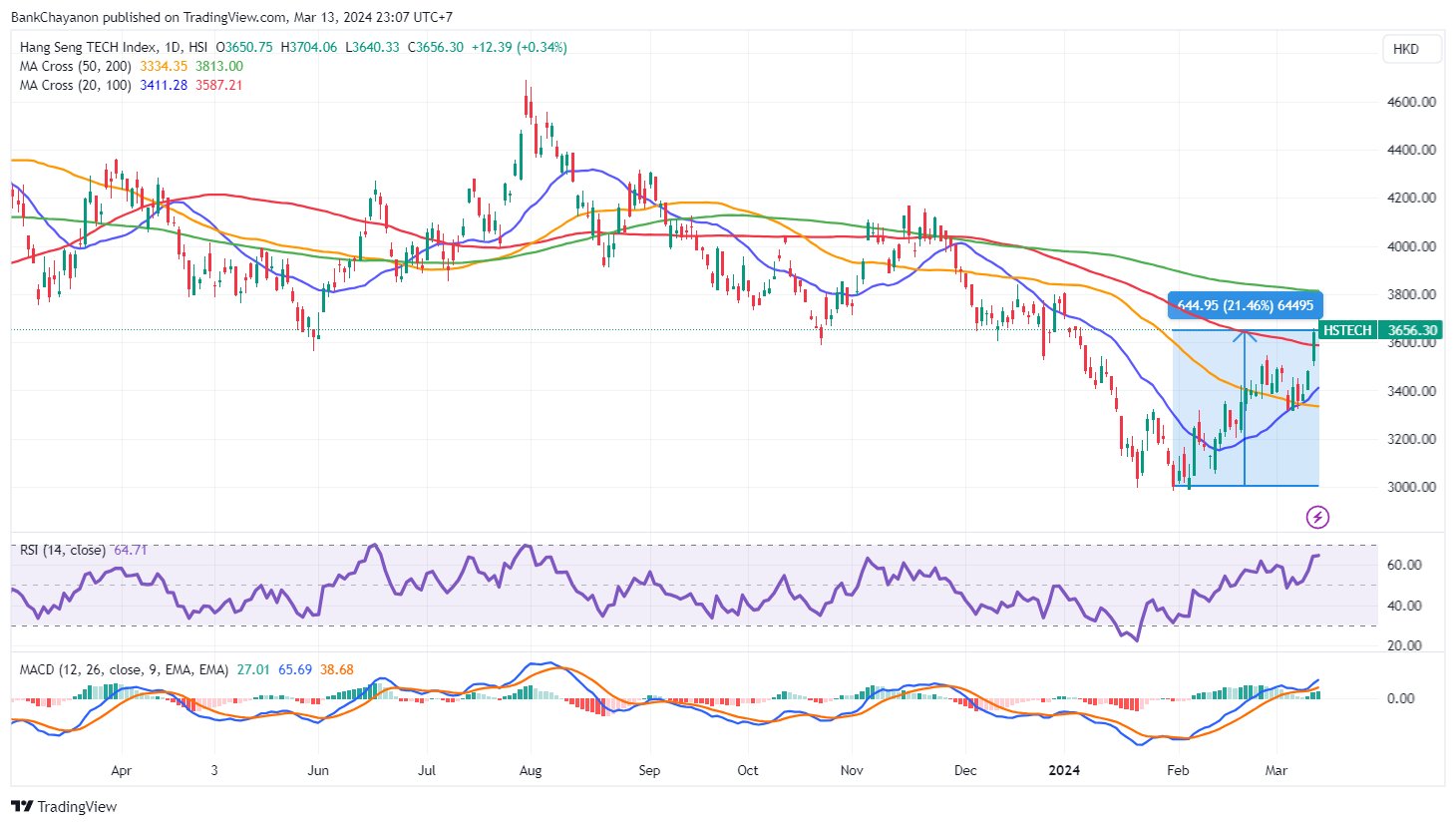Image resolution: width=1456 pixels, height=826 pixels.
Task: Click the Nov label on time axis
Action: 852,770
